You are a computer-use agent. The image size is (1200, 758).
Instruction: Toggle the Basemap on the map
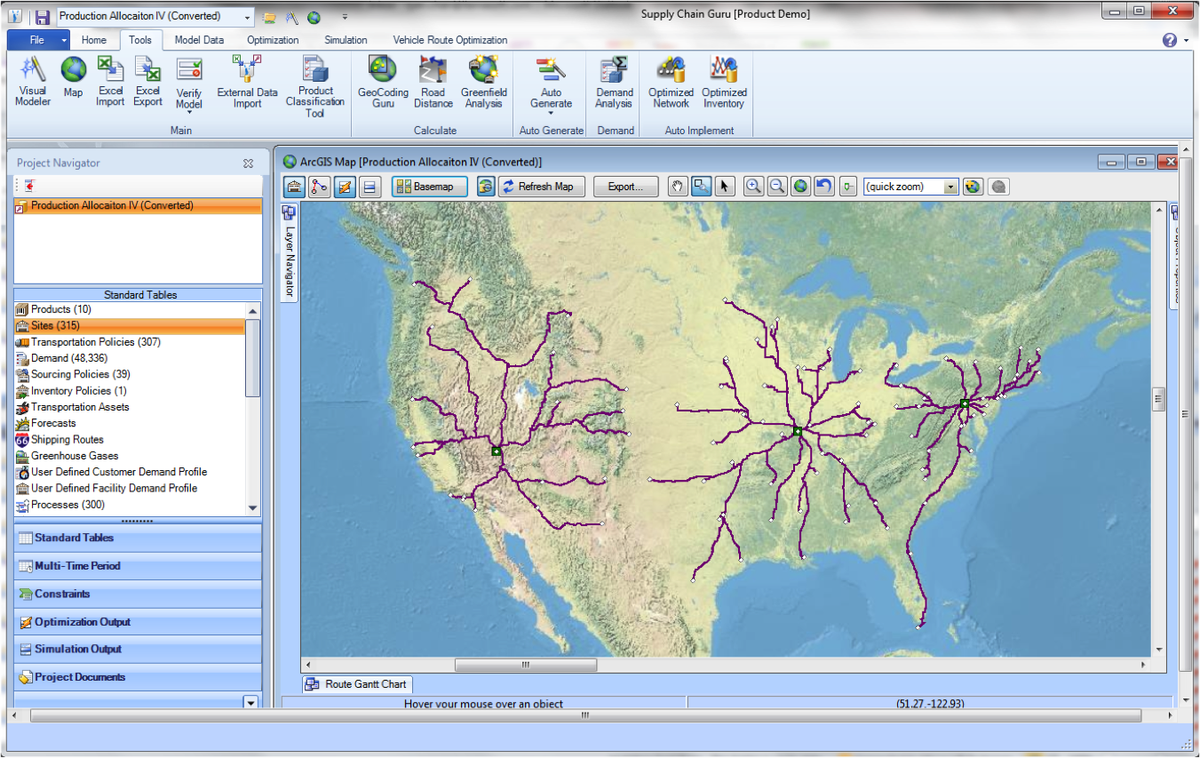pos(428,186)
